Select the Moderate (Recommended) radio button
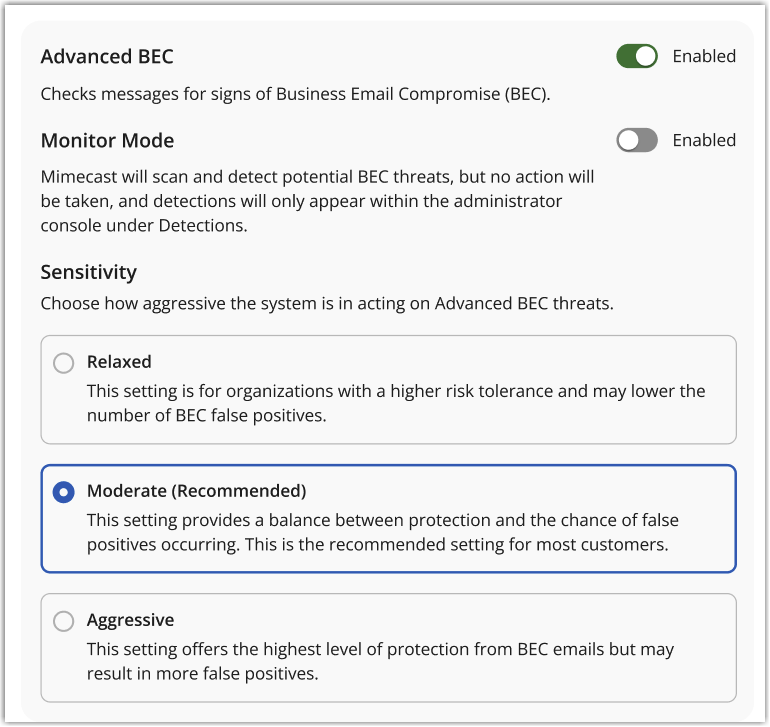The height and width of the screenshot is (727, 770). [x=64, y=492]
